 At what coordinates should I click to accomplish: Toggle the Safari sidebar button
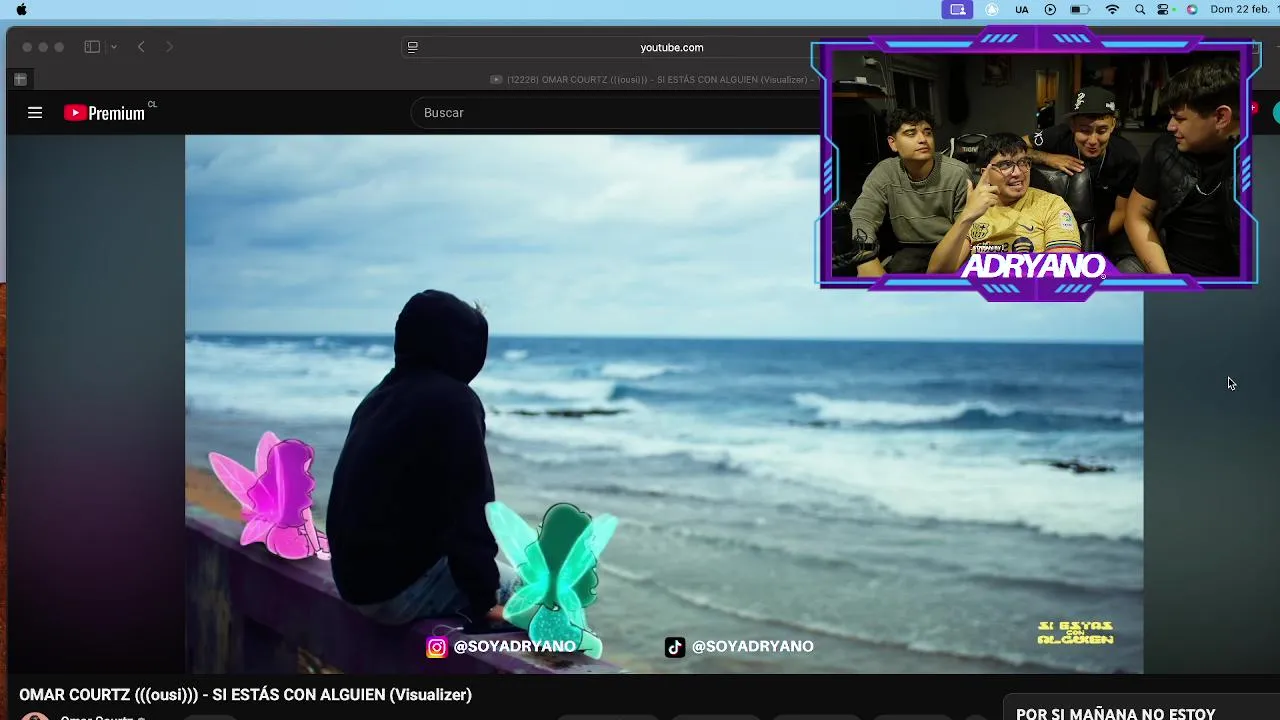pos(92,47)
